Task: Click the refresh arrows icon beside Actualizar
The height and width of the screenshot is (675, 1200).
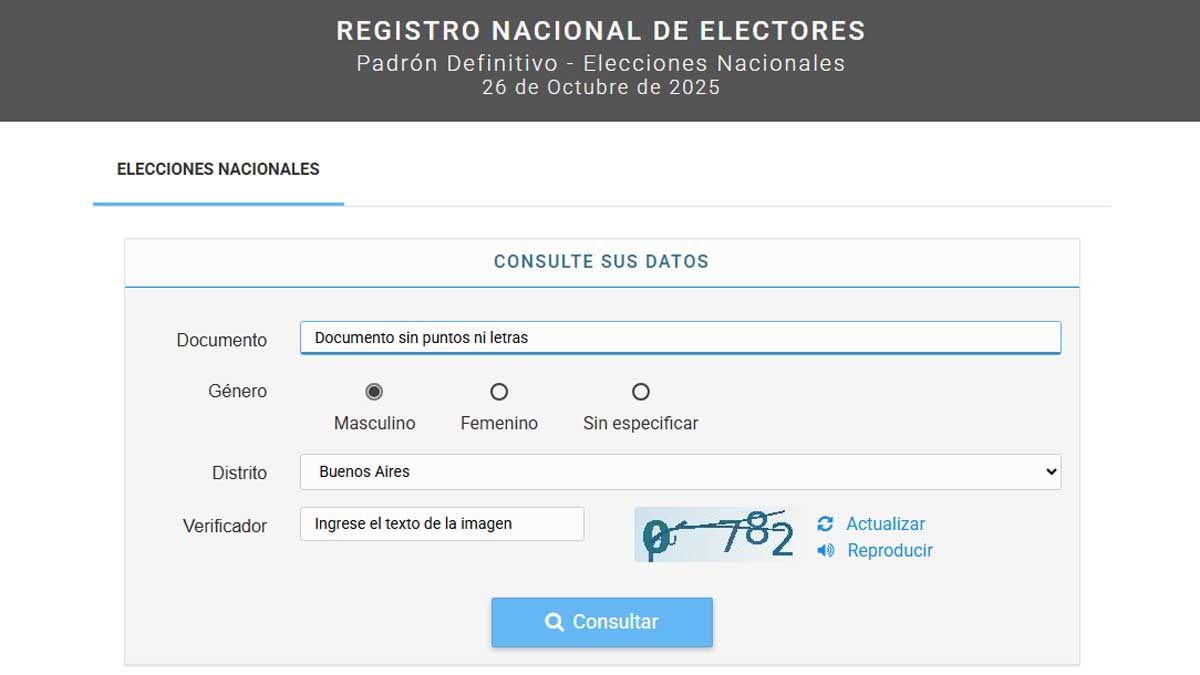Action: click(x=825, y=524)
